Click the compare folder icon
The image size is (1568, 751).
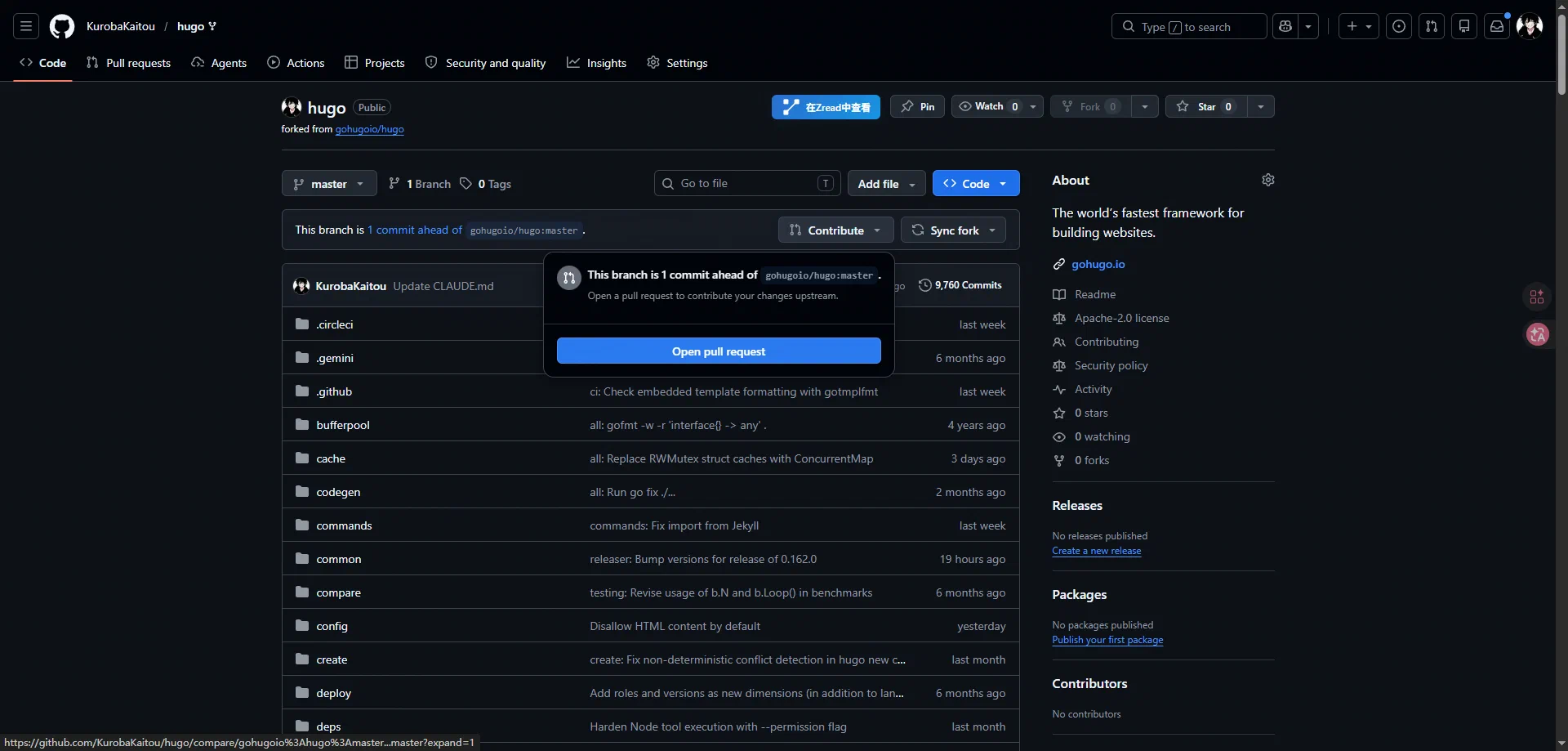pyautogui.click(x=302, y=592)
